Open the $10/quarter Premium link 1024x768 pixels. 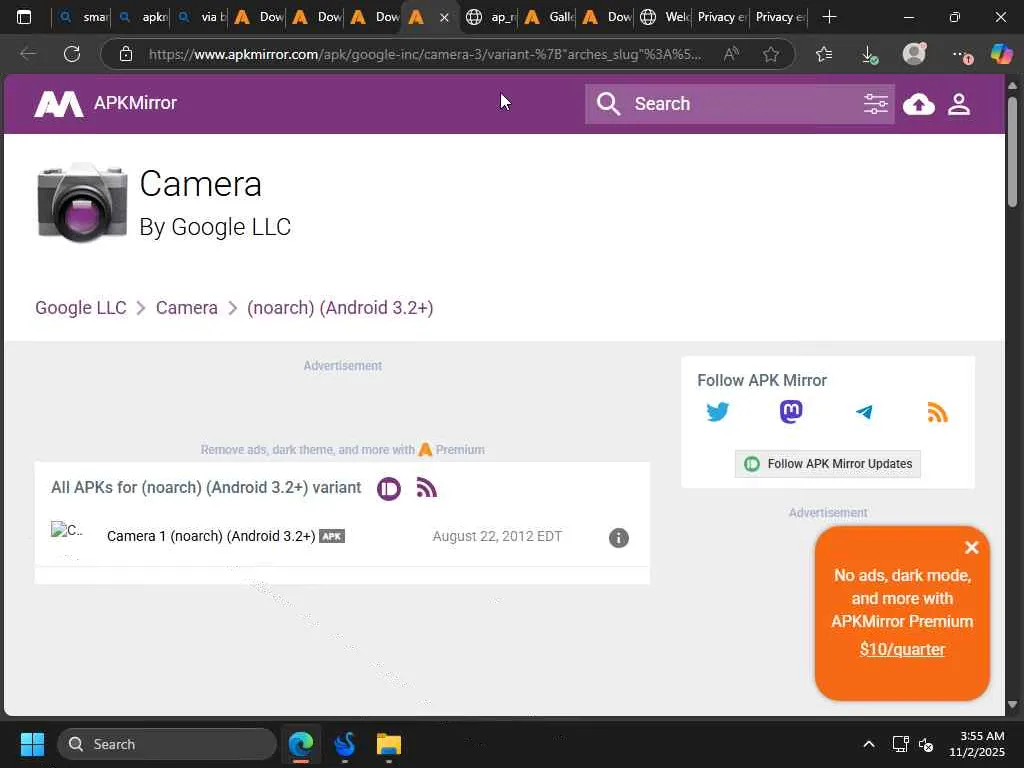pyautogui.click(x=902, y=649)
